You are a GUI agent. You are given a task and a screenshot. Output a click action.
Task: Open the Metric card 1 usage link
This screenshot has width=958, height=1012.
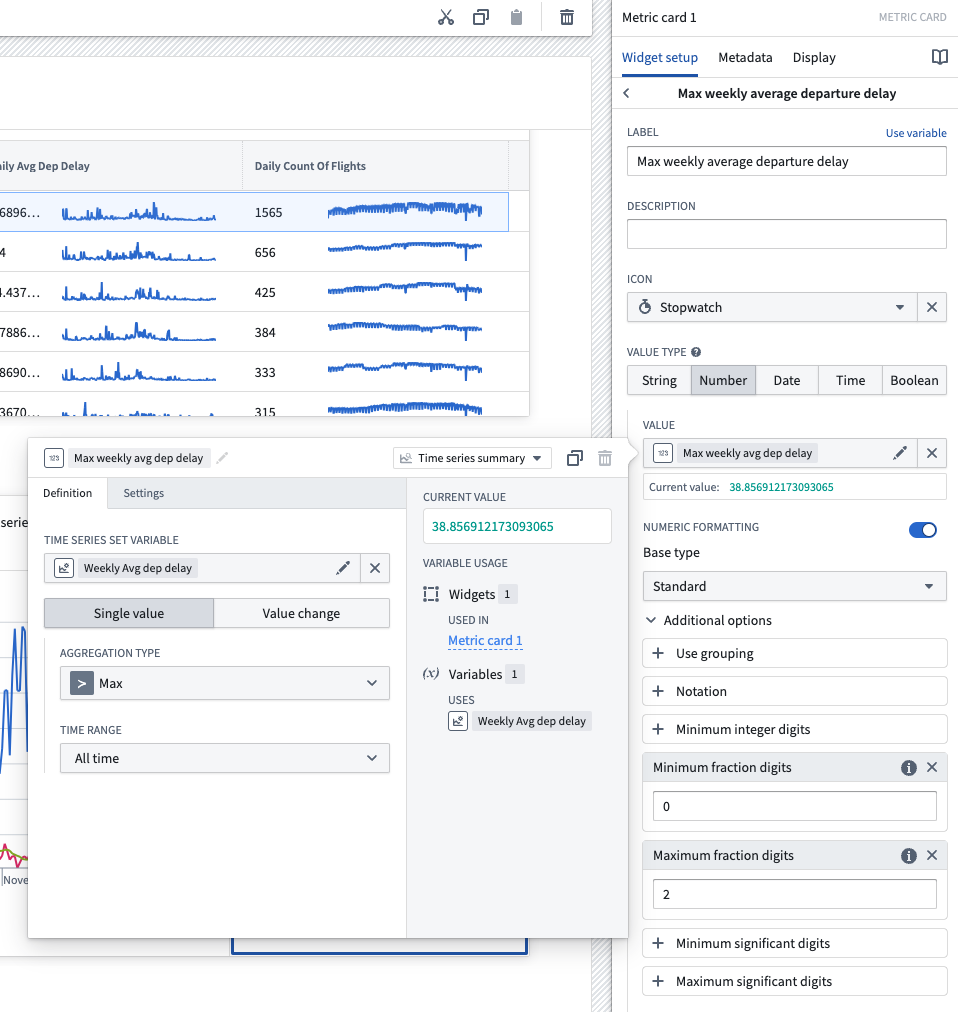(x=485, y=640)
